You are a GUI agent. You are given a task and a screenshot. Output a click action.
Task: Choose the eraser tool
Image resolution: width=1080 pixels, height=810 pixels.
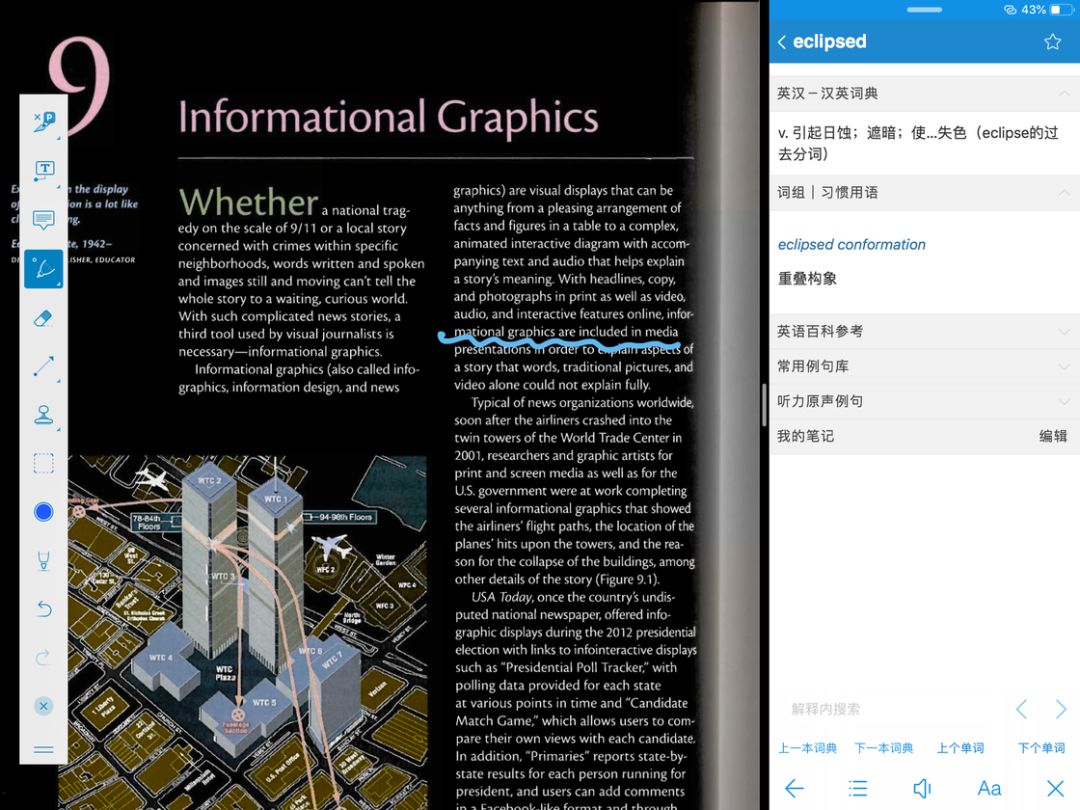(x=44, y=318)
